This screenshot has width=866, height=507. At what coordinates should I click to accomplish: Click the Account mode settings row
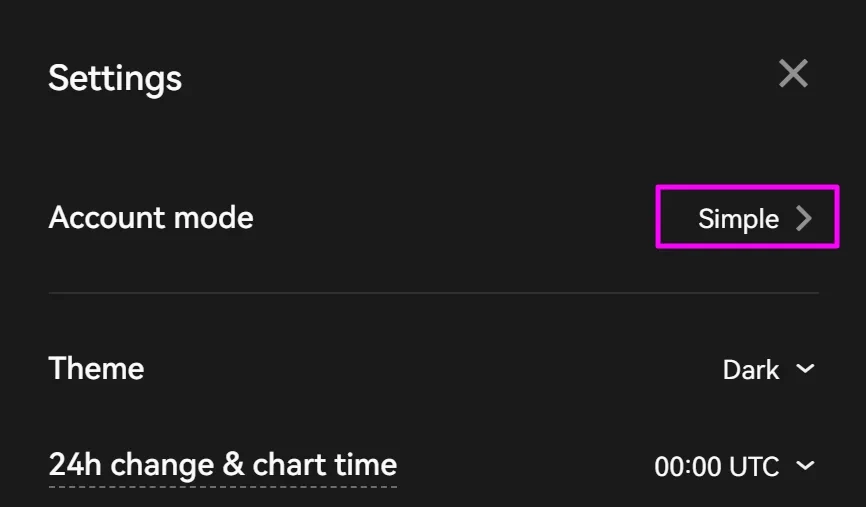pos(433,218)
